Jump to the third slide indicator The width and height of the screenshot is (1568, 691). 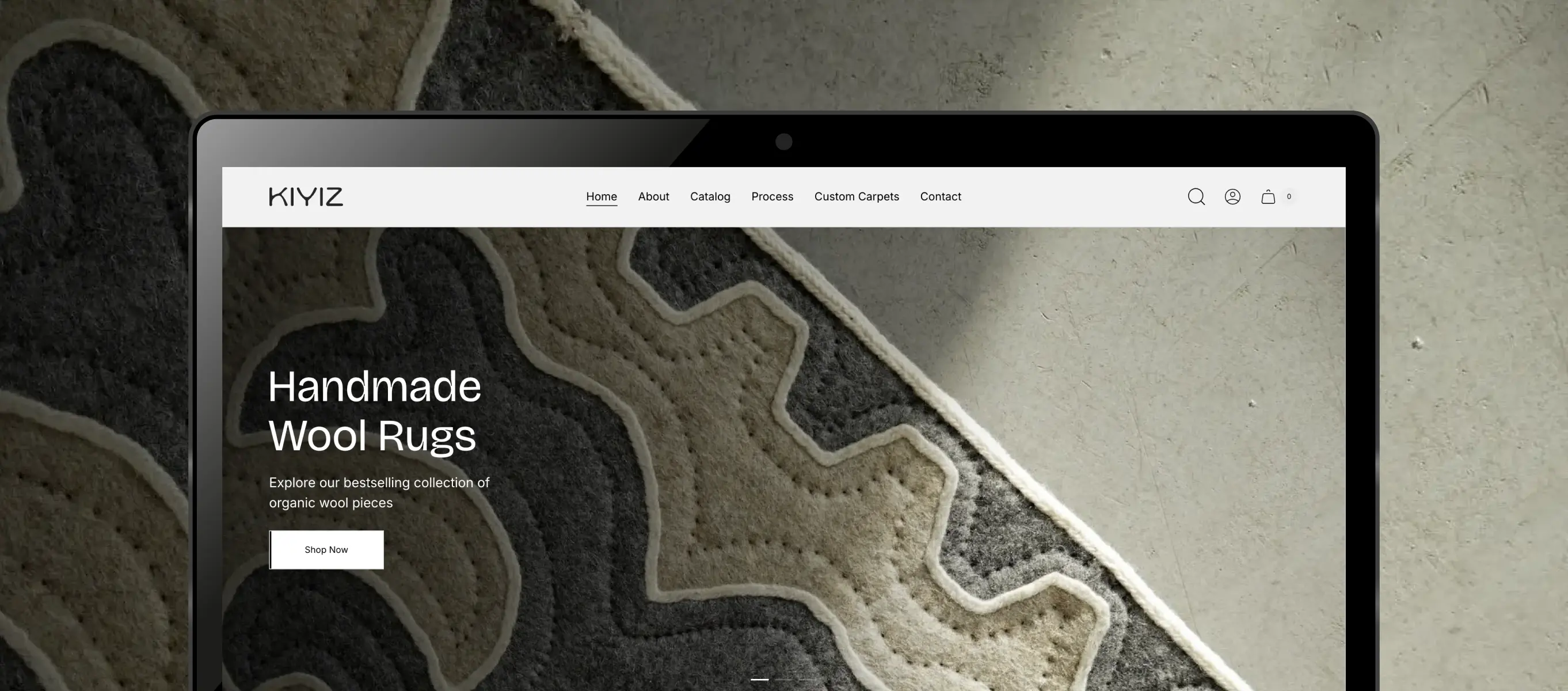tap(808, 679)
